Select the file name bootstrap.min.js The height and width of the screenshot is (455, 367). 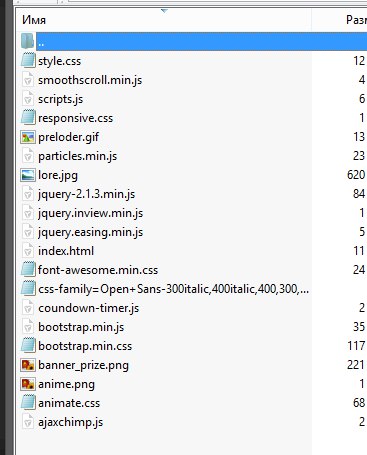81,327
